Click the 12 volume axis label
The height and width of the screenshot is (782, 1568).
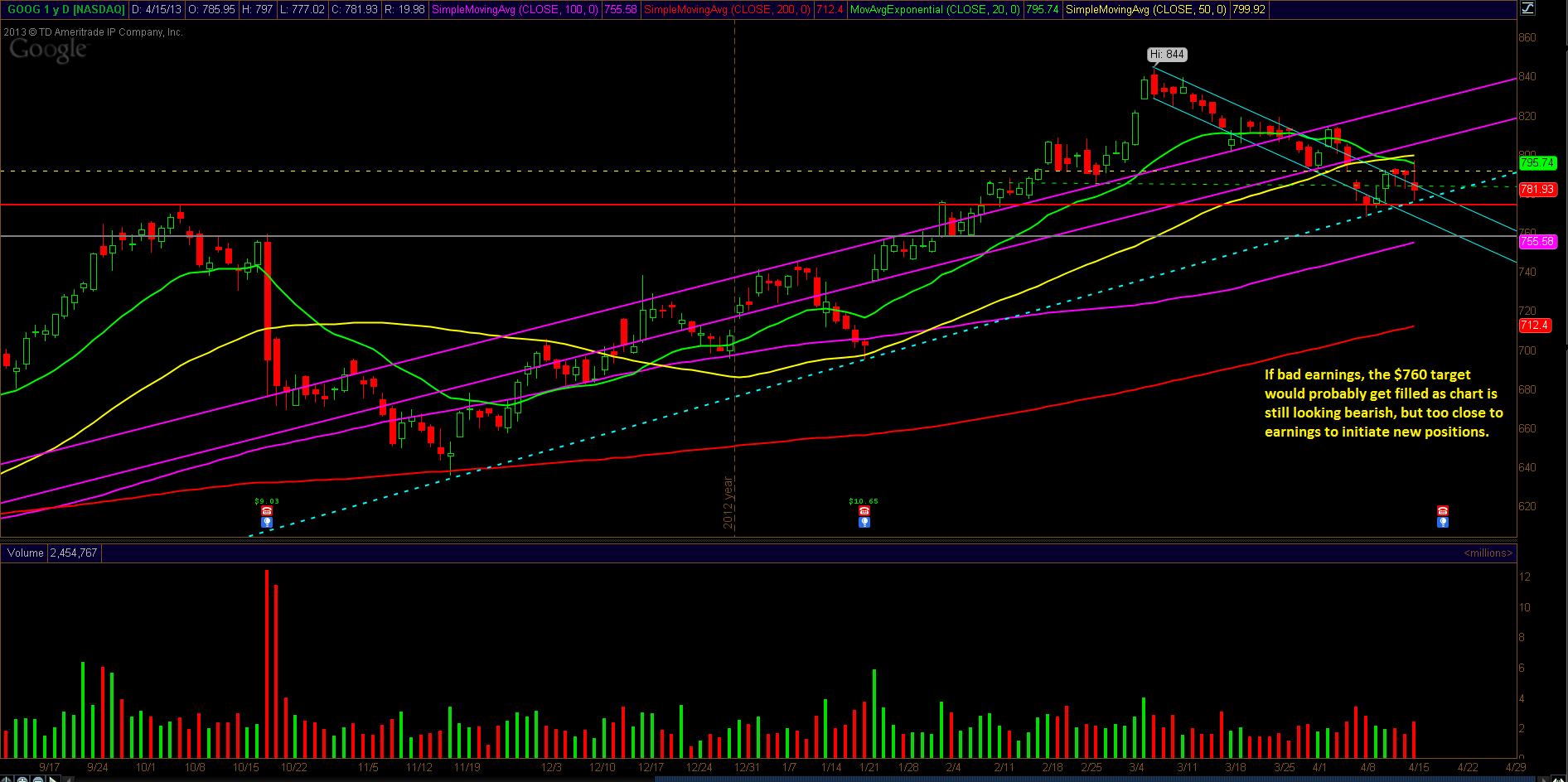click(x=1524, y=577)
